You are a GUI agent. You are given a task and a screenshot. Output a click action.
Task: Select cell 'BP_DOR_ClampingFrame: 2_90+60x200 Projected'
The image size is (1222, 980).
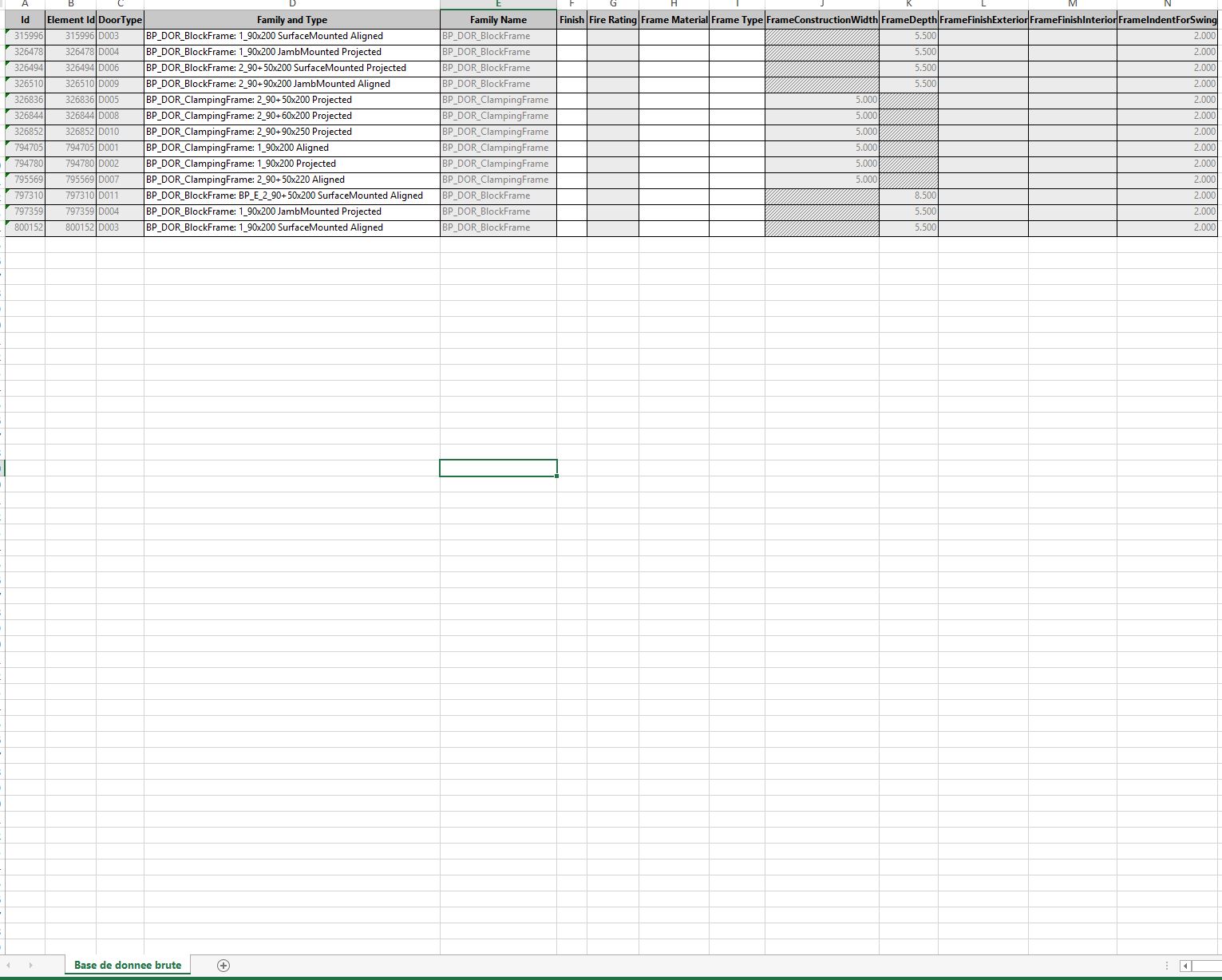pos(292,116)
